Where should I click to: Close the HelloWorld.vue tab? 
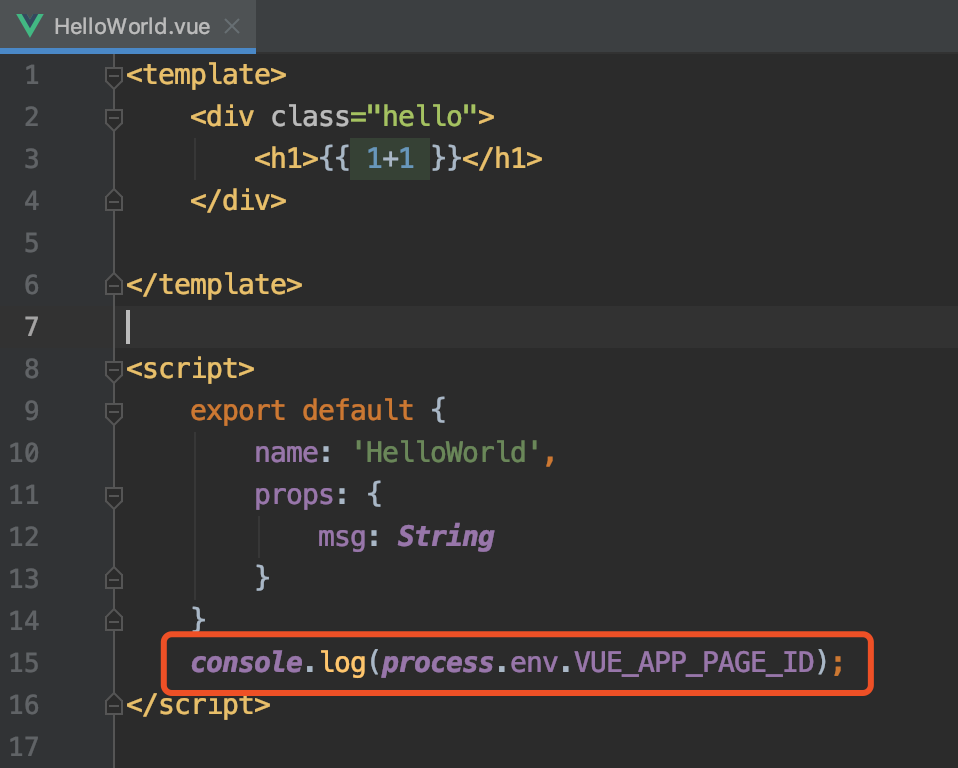pos(232,26)
